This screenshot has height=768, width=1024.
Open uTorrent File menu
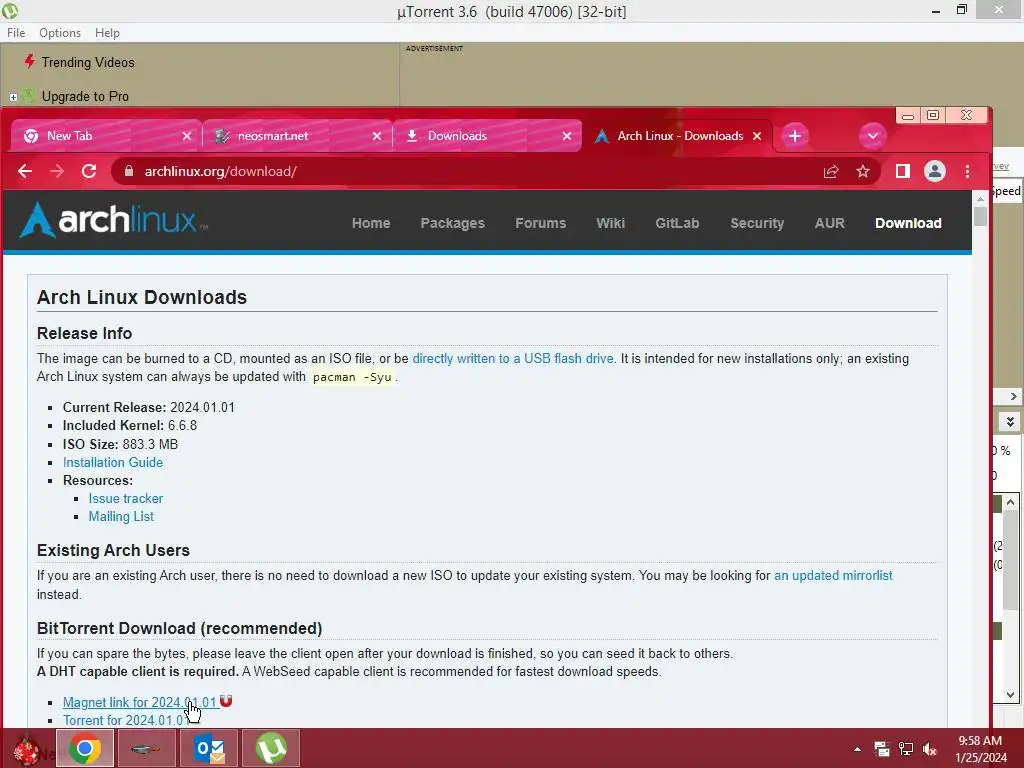click(x=16, y=33)
